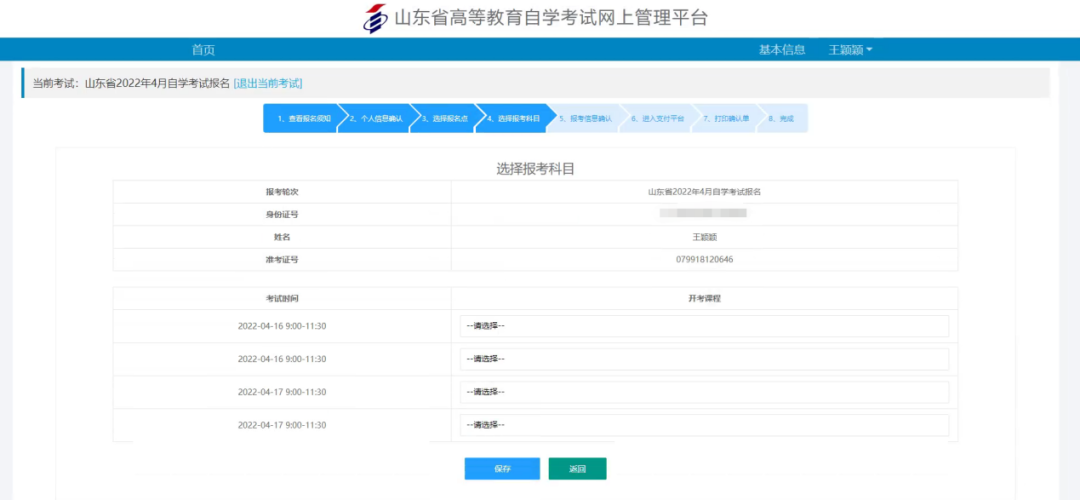The height and width of the screenshot is (500, 1080).
Task: Click the 准考证号 label cell
Action: (x=282, y=260)
